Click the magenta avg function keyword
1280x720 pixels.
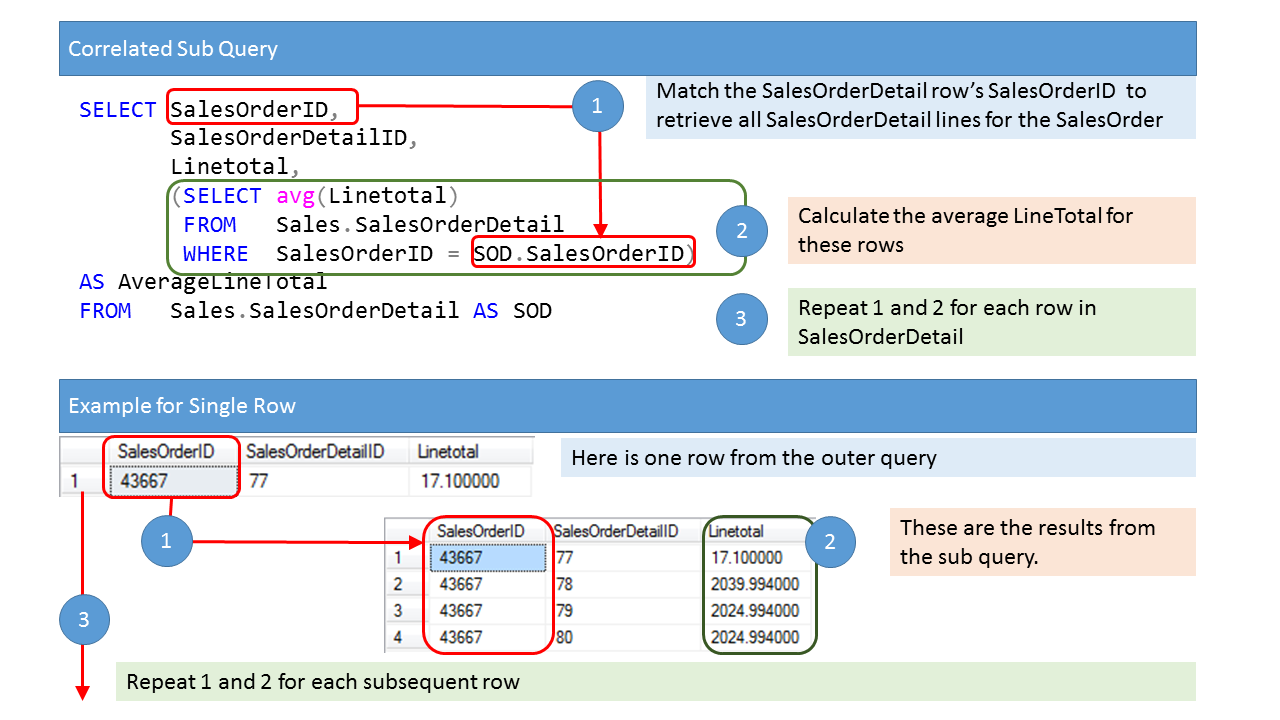(x=296, y=195)
